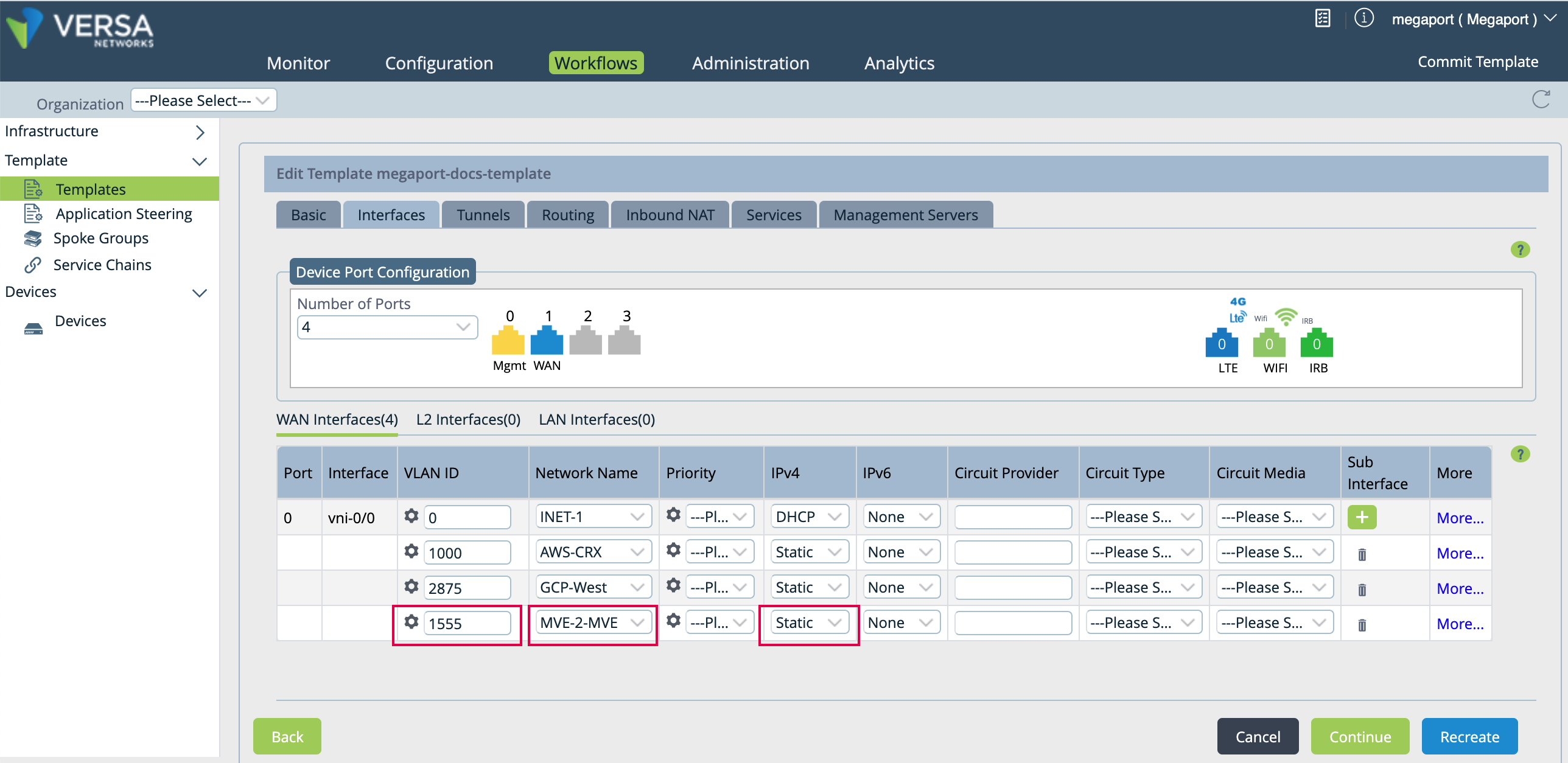Click the Continue button
Screen dimensions: 1568x763
tap(1360, 736)
